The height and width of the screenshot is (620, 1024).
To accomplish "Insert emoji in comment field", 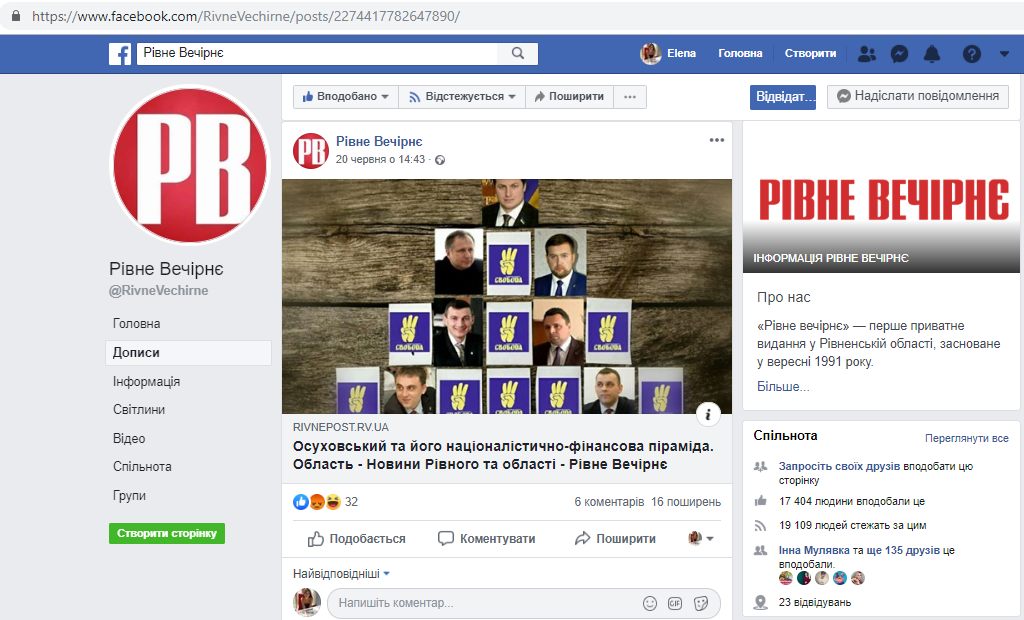I will (x=649, y=603).
